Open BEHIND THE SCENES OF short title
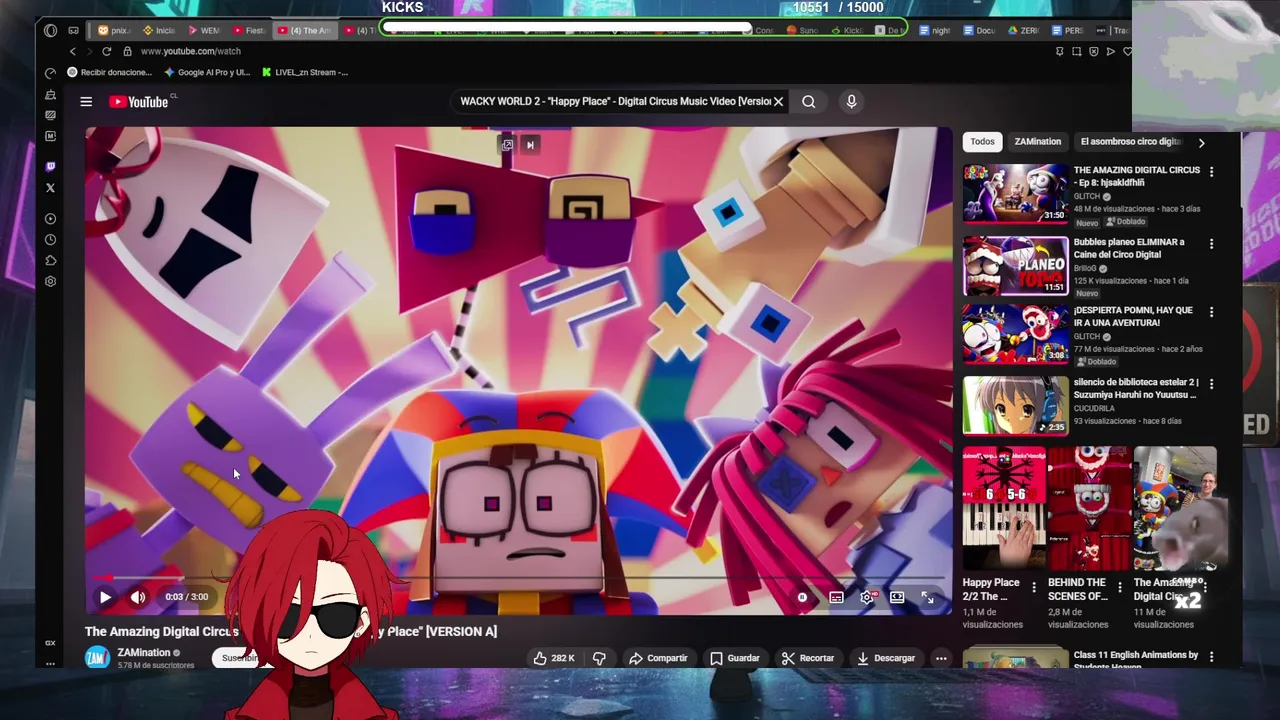 [1077, 589]
